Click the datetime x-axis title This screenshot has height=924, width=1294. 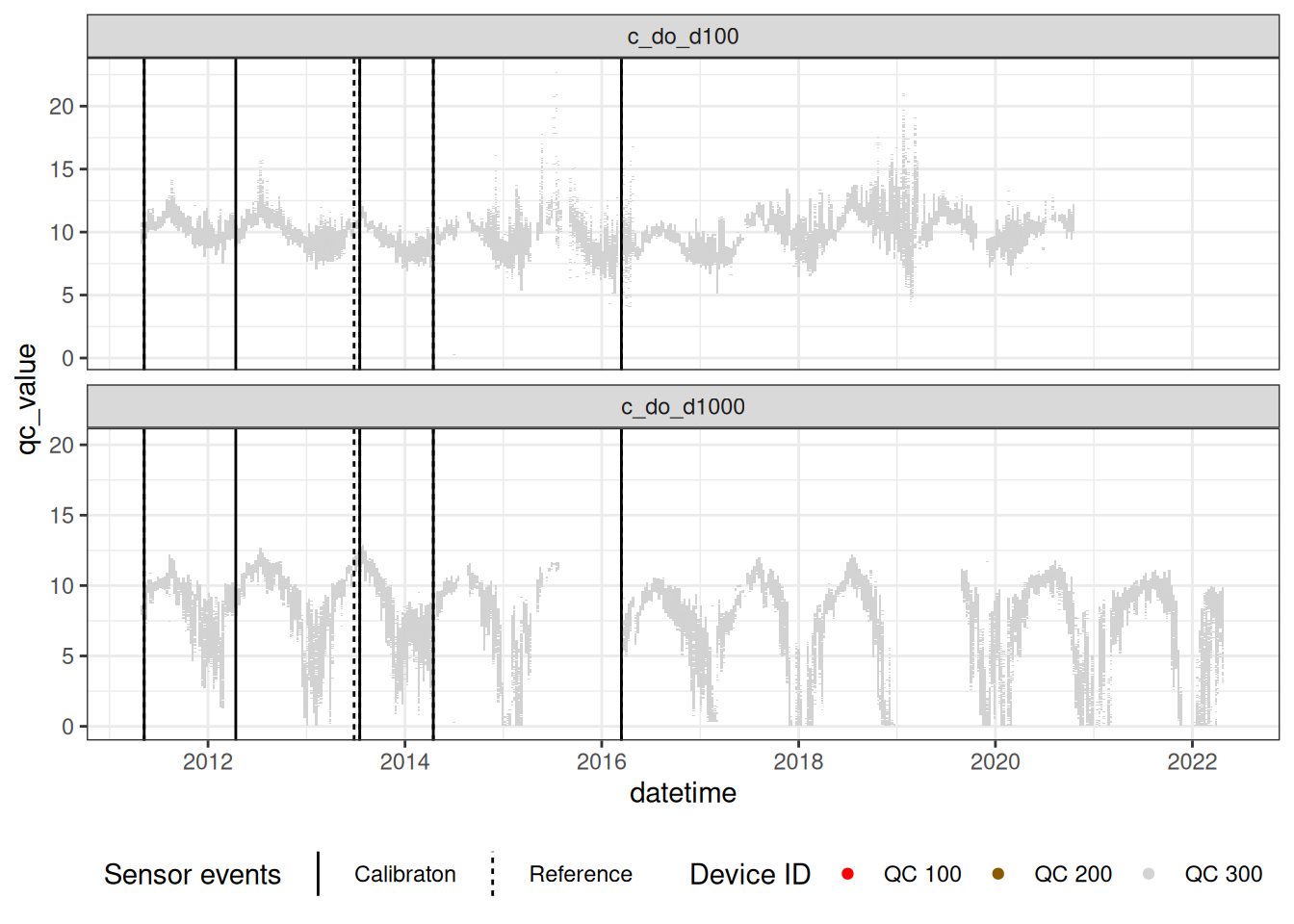(683, 793)
